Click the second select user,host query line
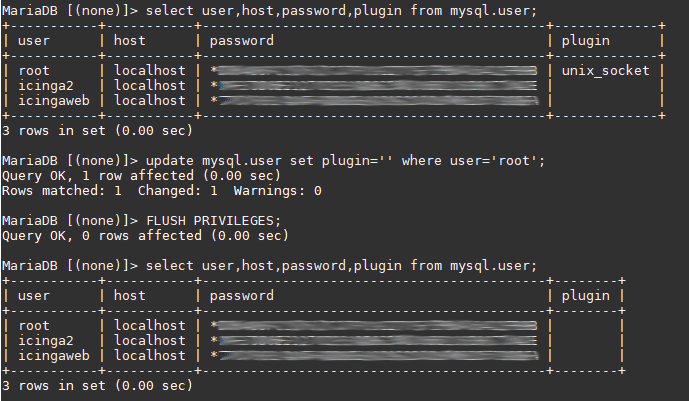Image resolution: width=689 pixels, height=401 pixels. pyautogui.click(x=269, y=266)
